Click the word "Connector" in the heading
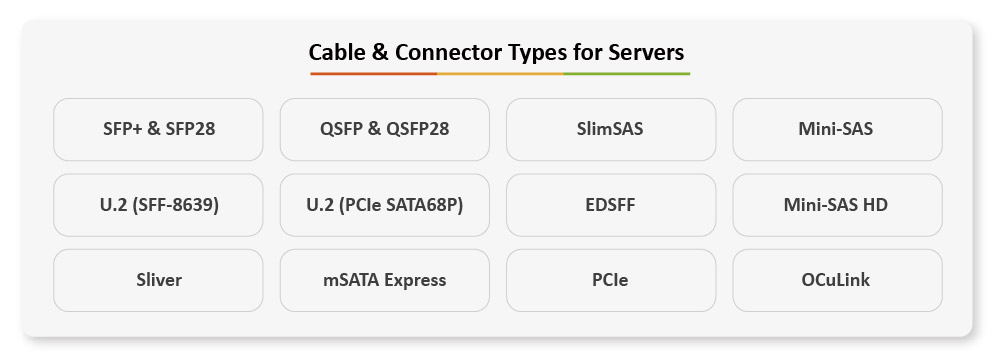 (x=449, y=52)
